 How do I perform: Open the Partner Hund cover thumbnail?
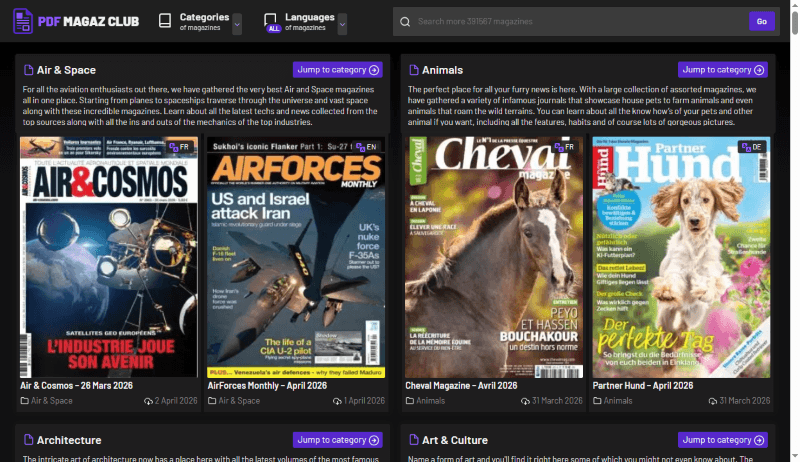coord(681,257)
